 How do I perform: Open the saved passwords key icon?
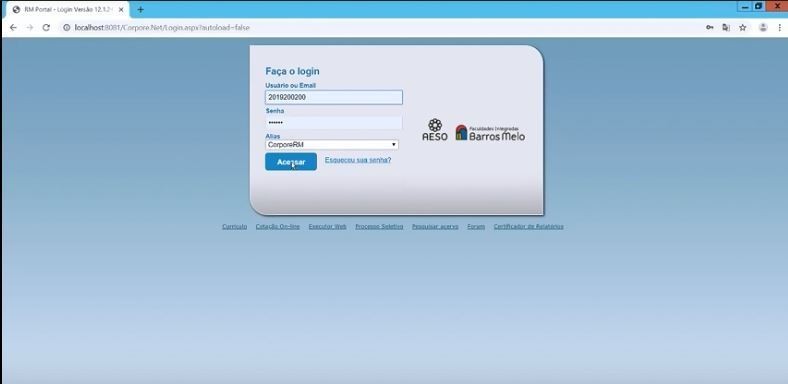tap(710, 28)
